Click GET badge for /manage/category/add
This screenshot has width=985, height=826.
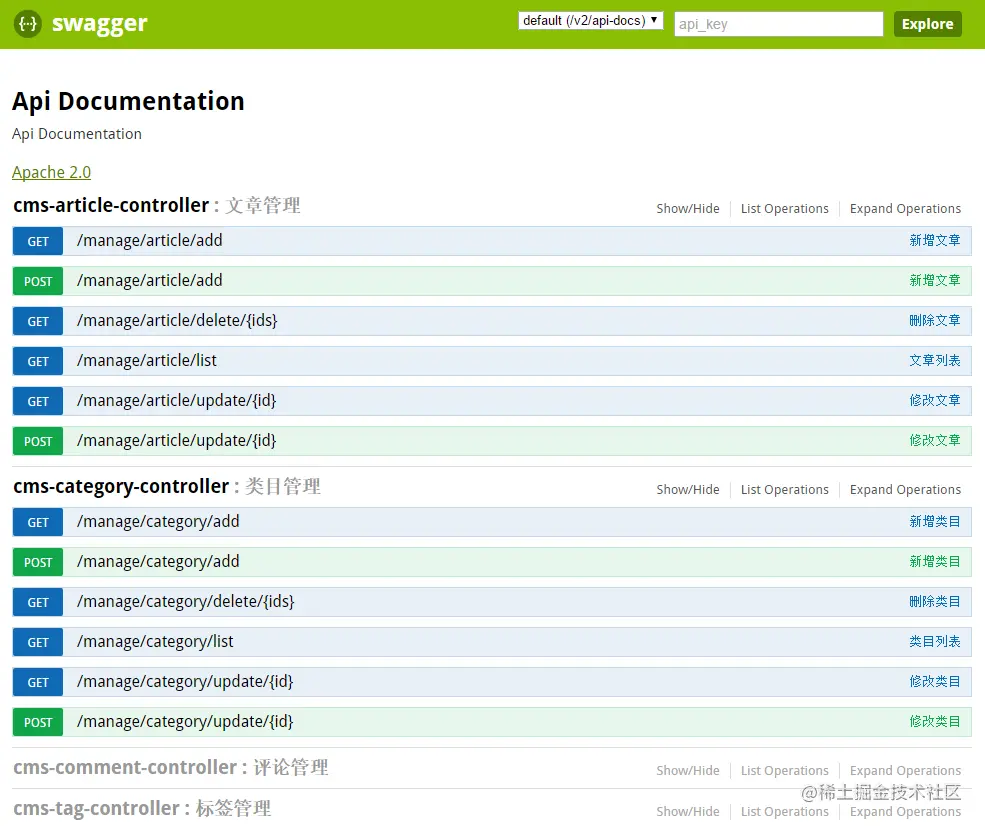(x=38, y=522)
